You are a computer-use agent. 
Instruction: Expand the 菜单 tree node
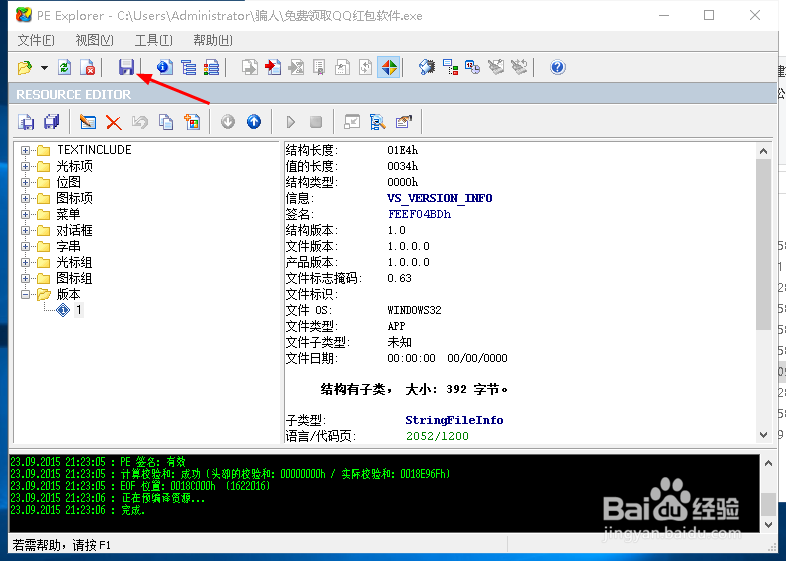(x=25, y=214)
